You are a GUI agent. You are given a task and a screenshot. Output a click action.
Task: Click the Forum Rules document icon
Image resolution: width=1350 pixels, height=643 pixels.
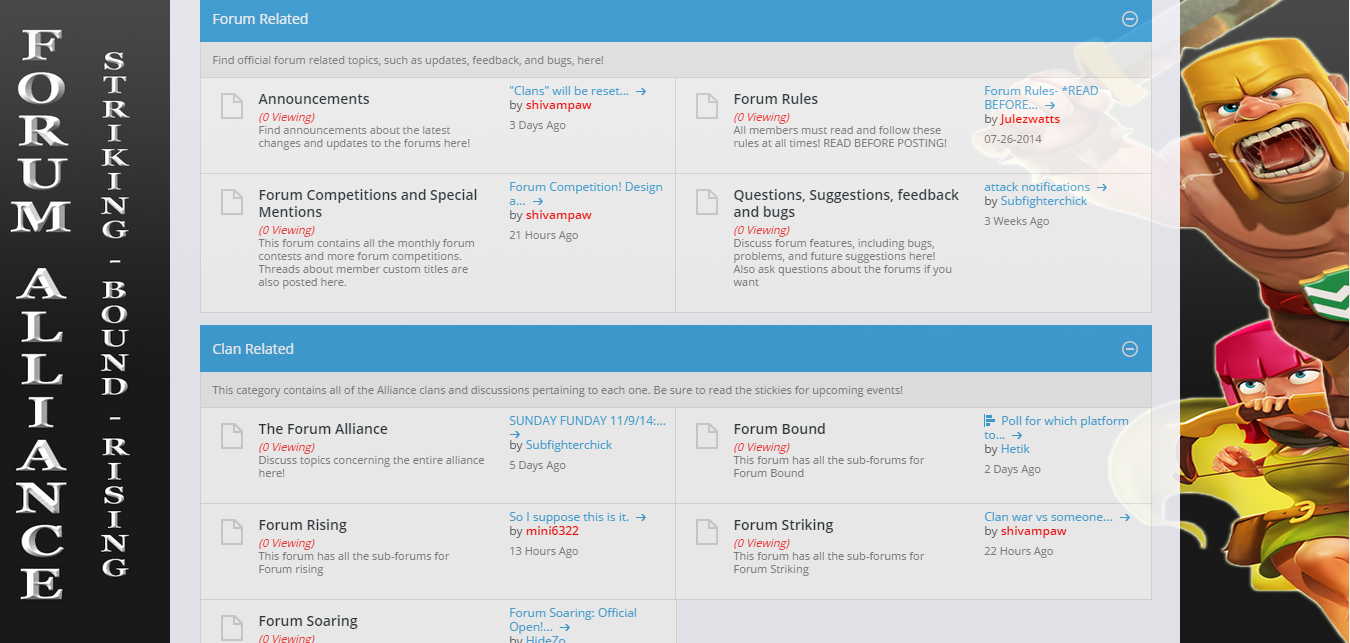coord(707,105)
